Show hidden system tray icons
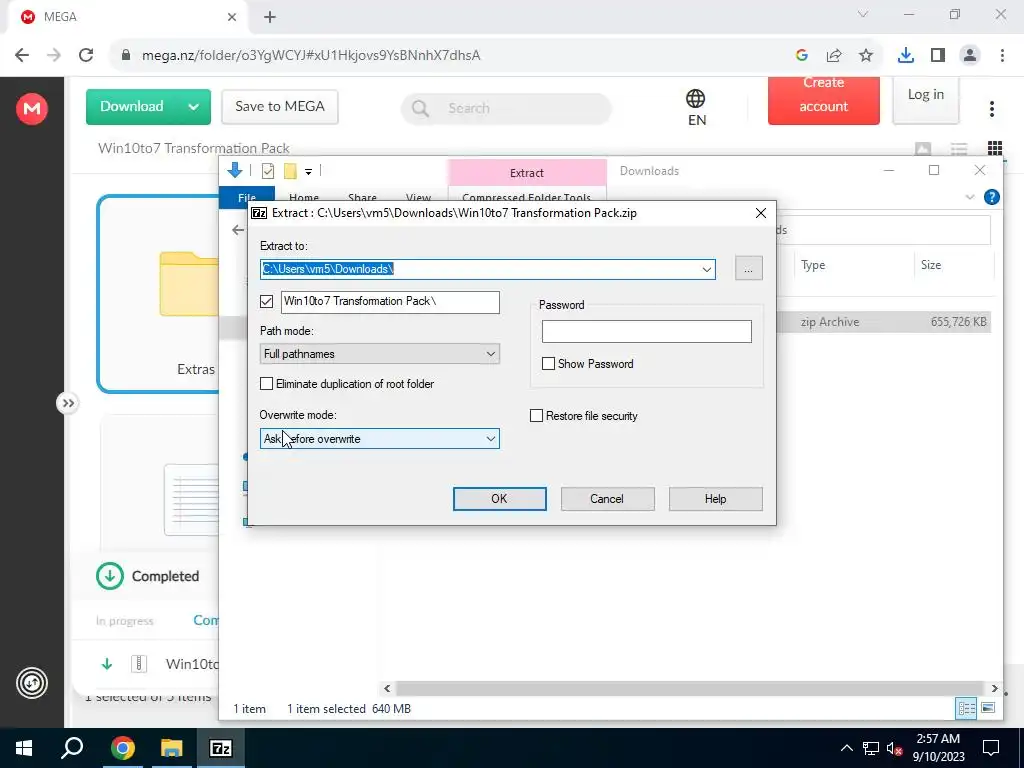This screenshot has height=768, width=1024. click(846, 748)
